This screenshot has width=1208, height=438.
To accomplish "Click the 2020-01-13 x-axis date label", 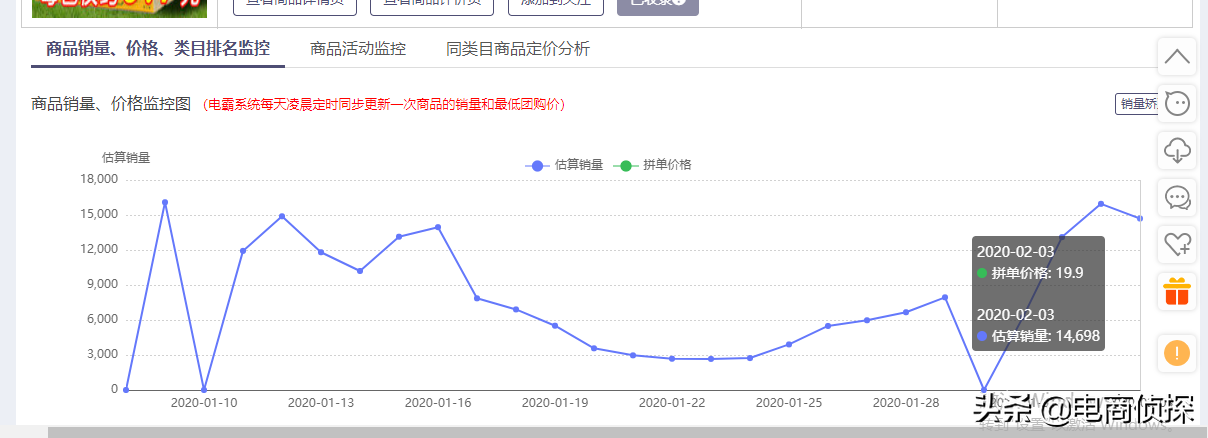I will [x=321, y=403].
